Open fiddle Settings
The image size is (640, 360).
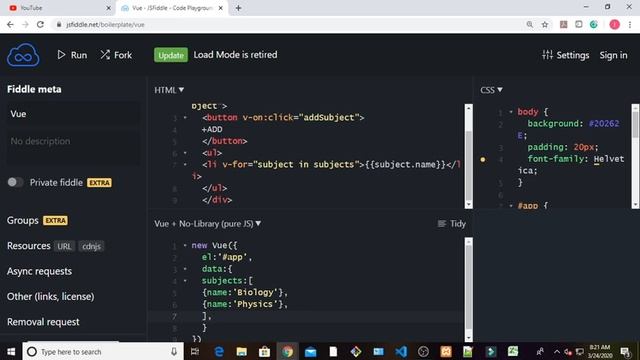(x=566, y=55)
